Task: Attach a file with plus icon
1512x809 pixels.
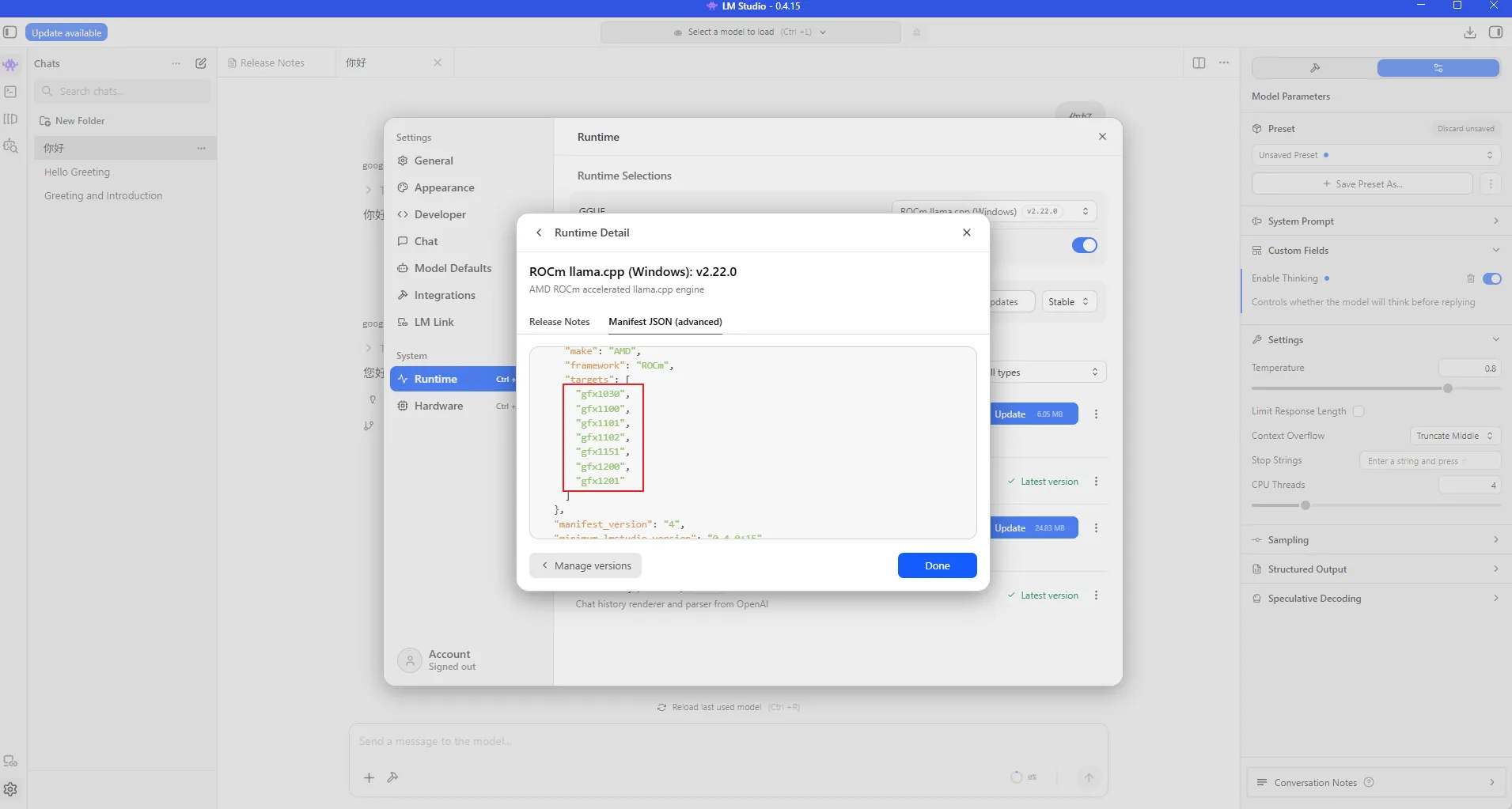Action: pyautogui.click(x=369, y=777)
